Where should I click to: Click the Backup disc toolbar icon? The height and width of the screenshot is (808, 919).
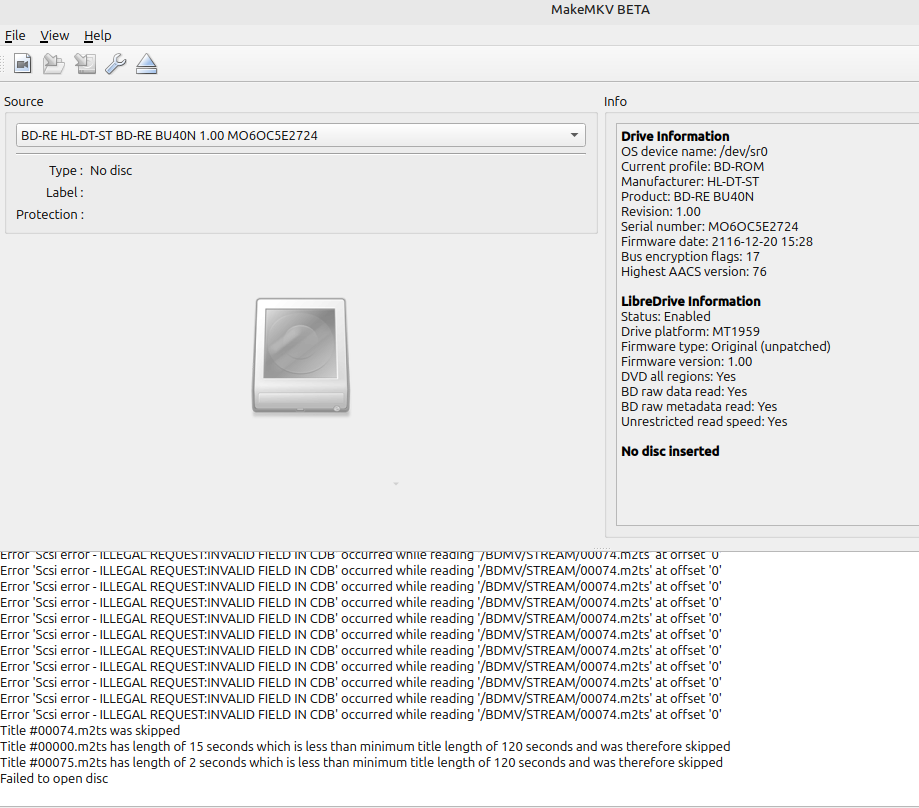[x=85, y=65]
